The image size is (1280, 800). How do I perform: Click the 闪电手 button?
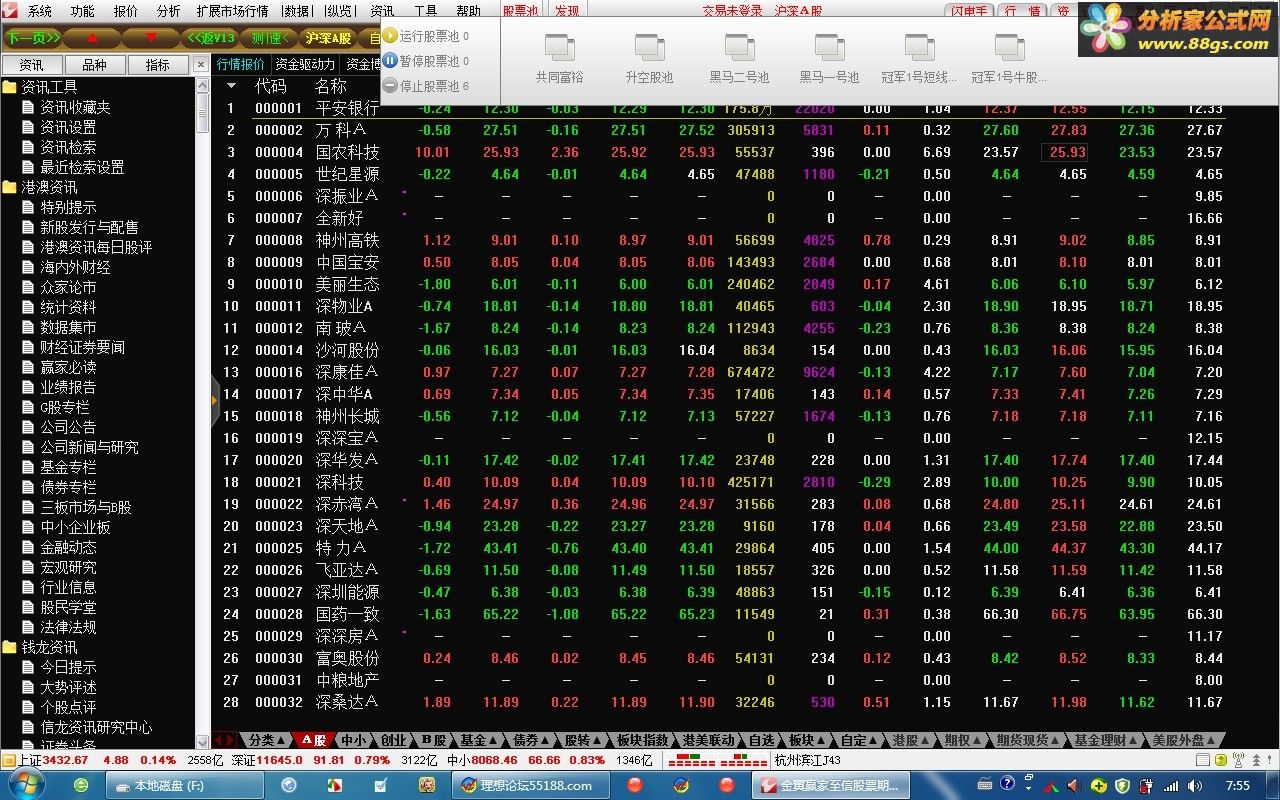(x=969, y=11)
